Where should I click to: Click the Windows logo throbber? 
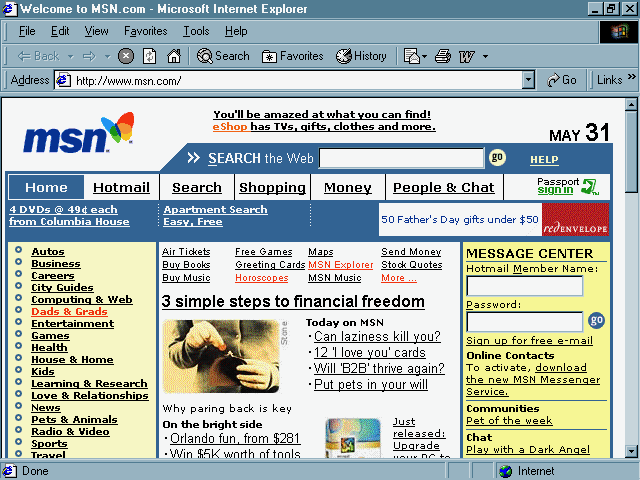(x=619, y=31)
